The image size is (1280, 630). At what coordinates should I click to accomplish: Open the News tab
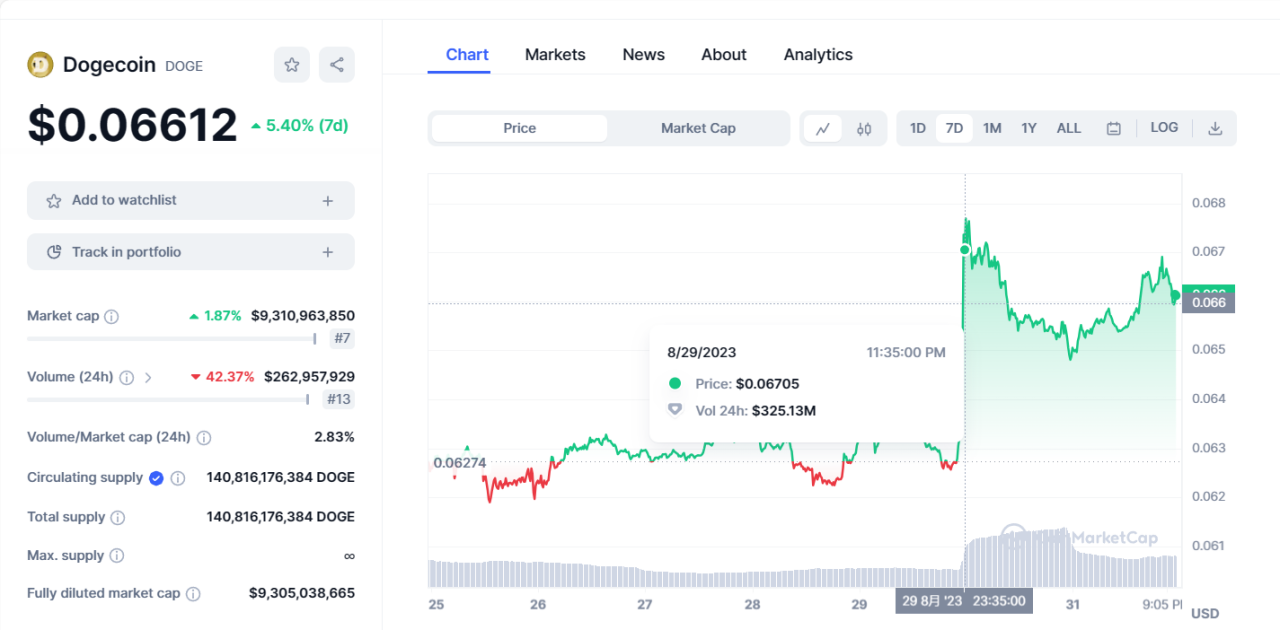643,55
